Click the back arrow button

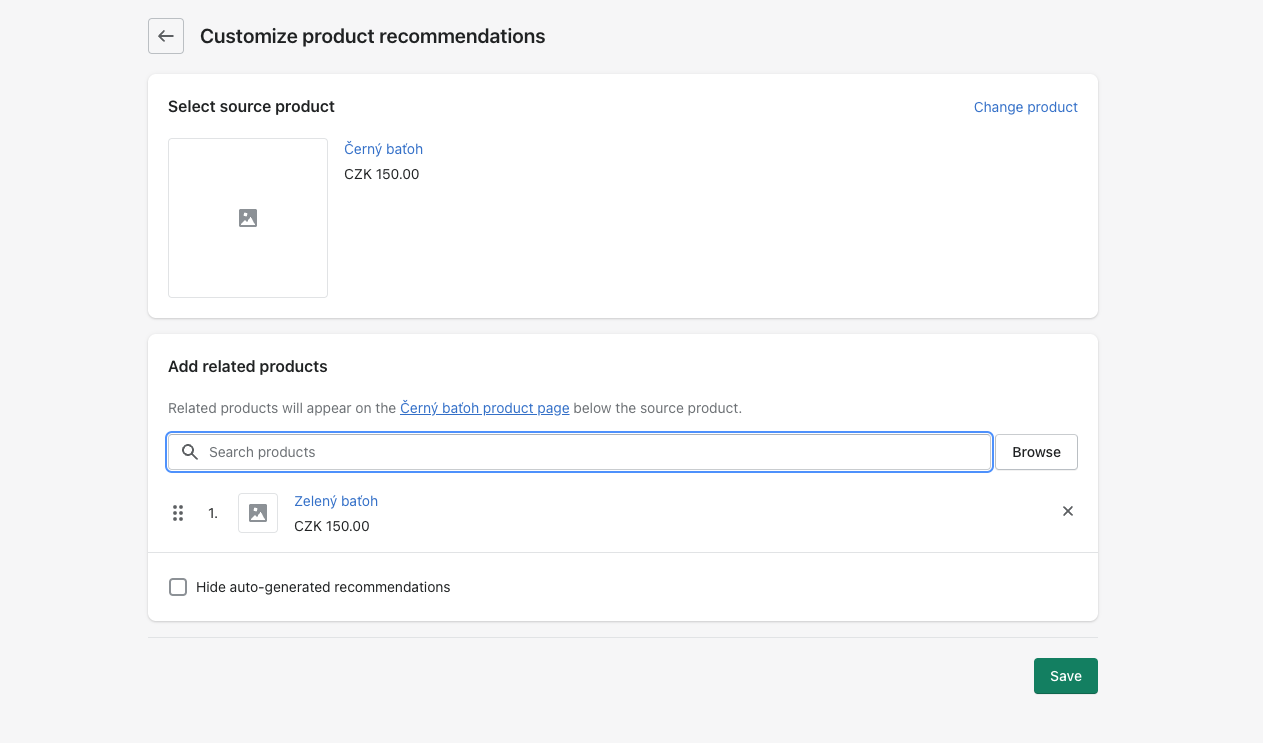[x=166, y=36]
